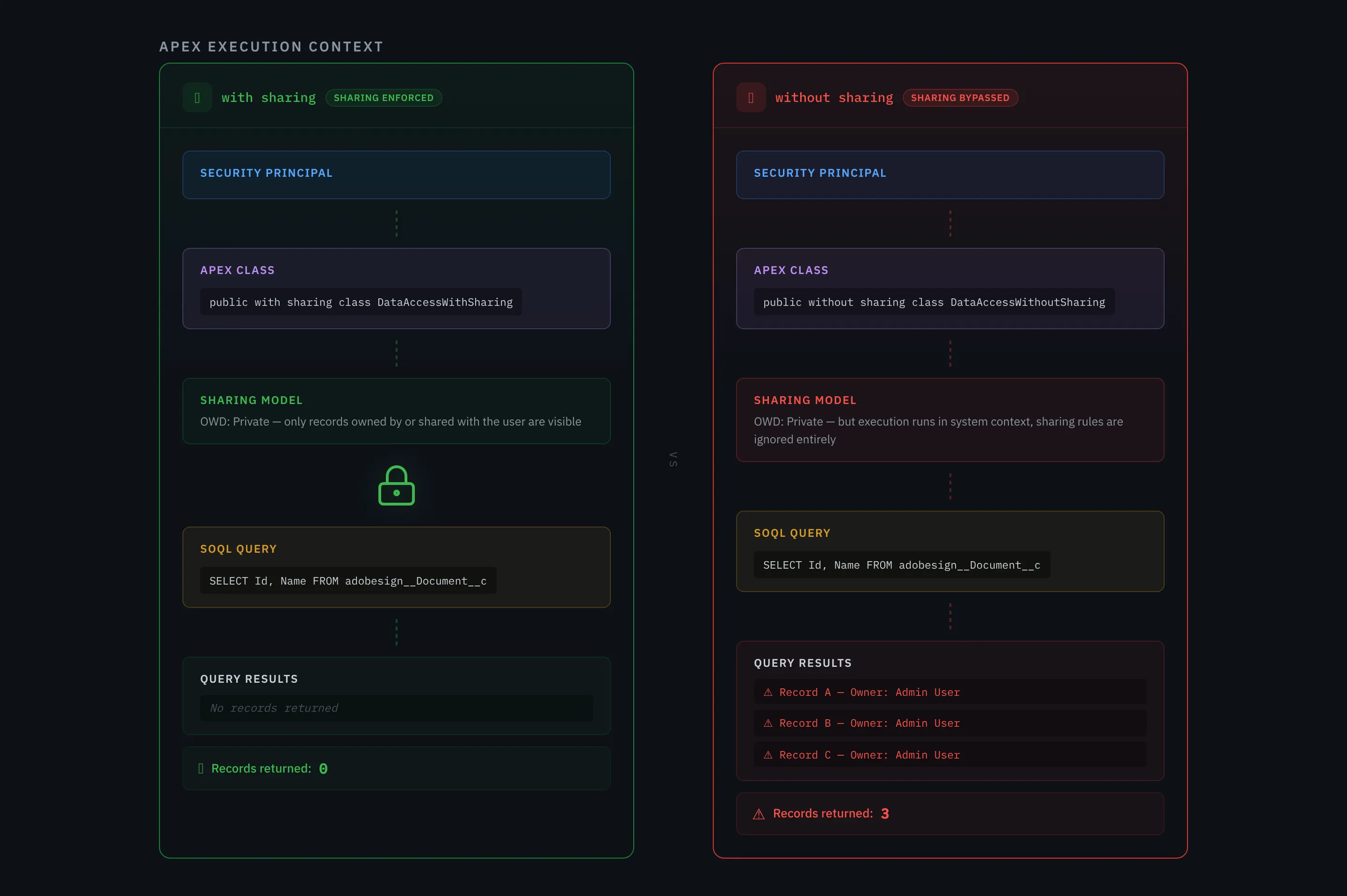Click red 'SHARING MODEL' label
Screen dimensions: 1347x896
(x=805, y=401)
